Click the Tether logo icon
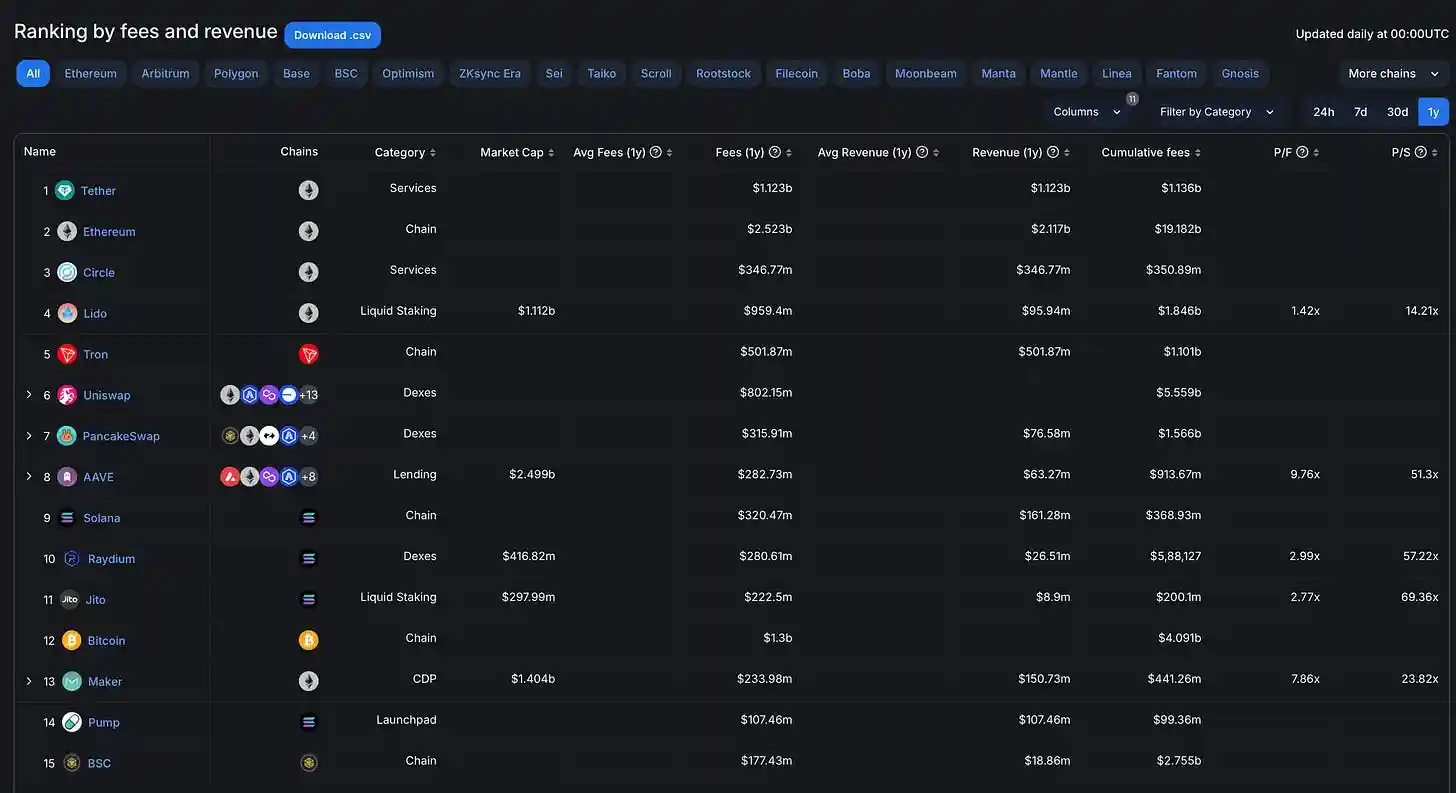The width and height of the screenshot is (1456, 793). click(x=65, y=191)
